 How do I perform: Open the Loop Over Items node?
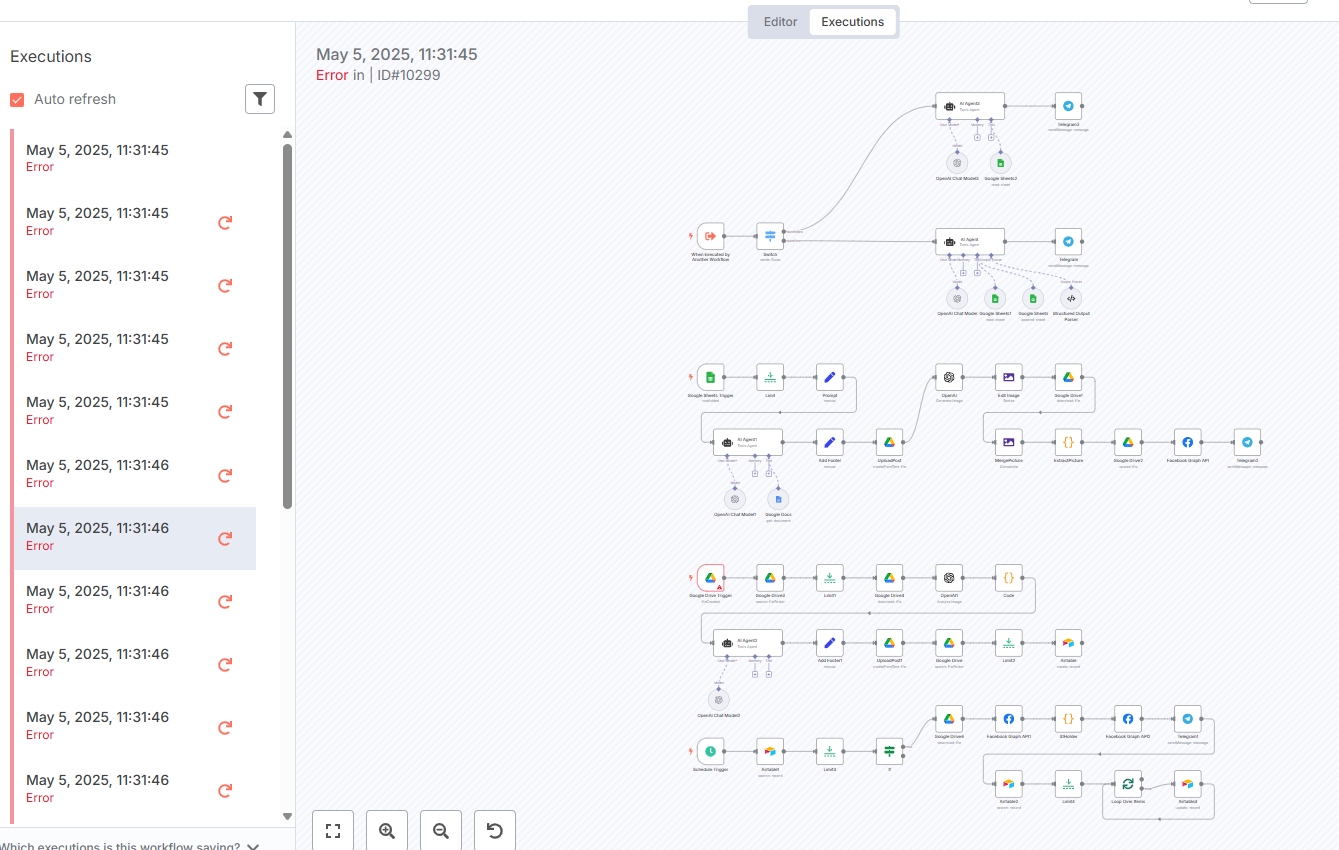[1128, 784]
